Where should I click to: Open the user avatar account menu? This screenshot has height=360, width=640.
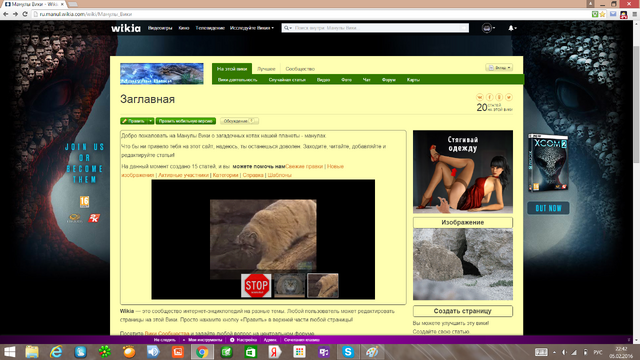(x=488, y=28)
